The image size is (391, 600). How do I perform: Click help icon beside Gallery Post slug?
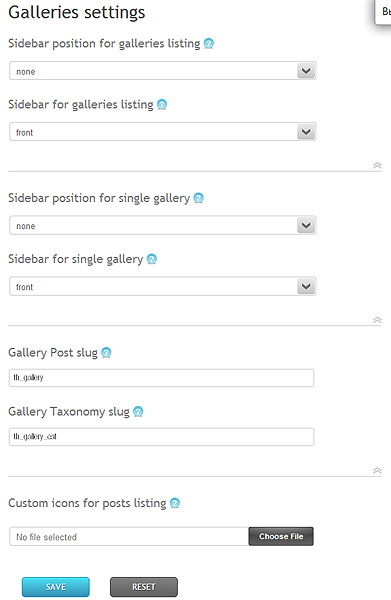[x=106, y=353]
